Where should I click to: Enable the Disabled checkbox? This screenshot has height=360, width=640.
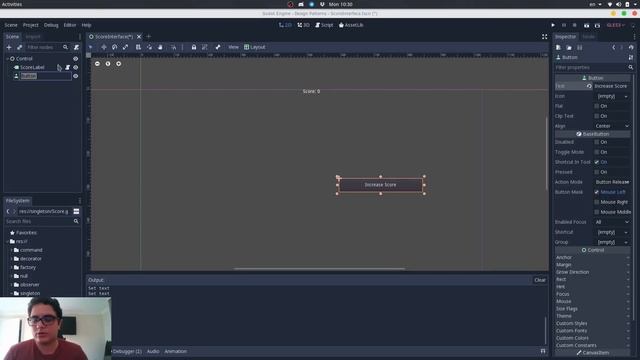[597, 142]
